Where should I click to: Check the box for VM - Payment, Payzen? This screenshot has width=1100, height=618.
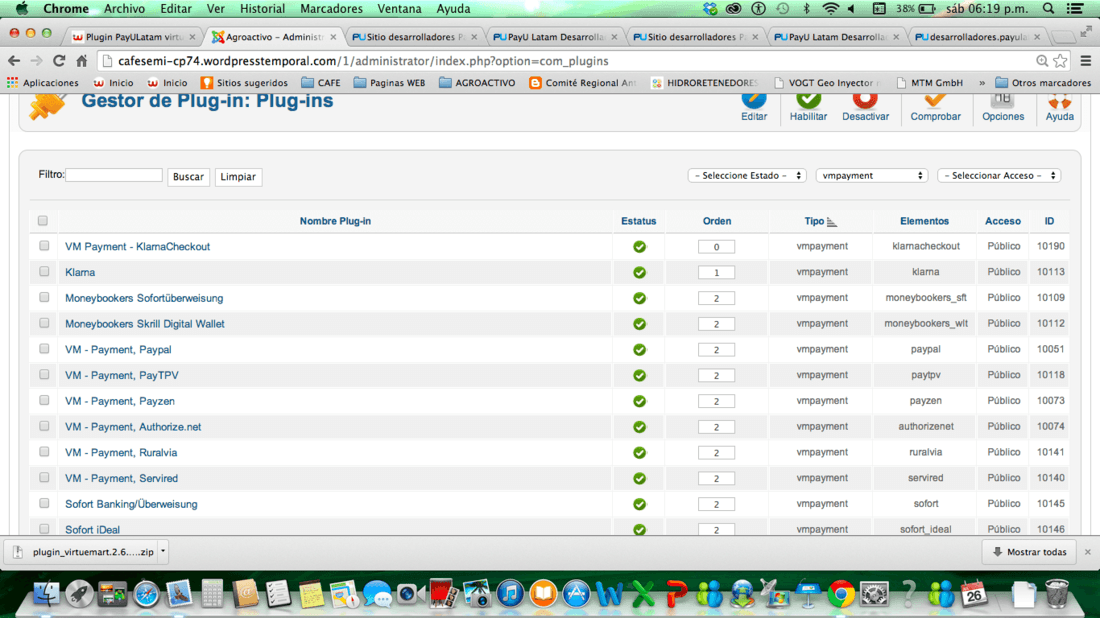44,400
